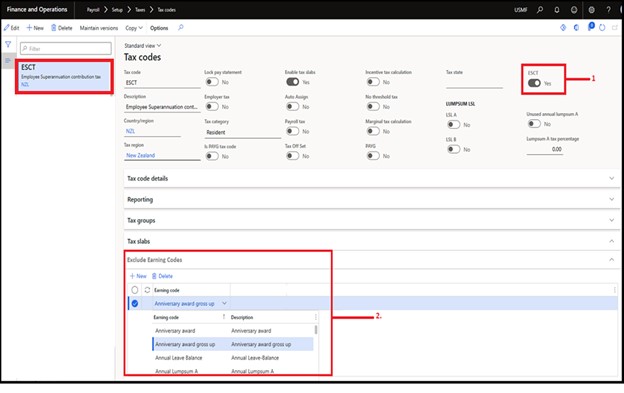The width and height of the screenshot is (624, 393).
Task: Open the attachments icon with badge
Action: [591, 27]
